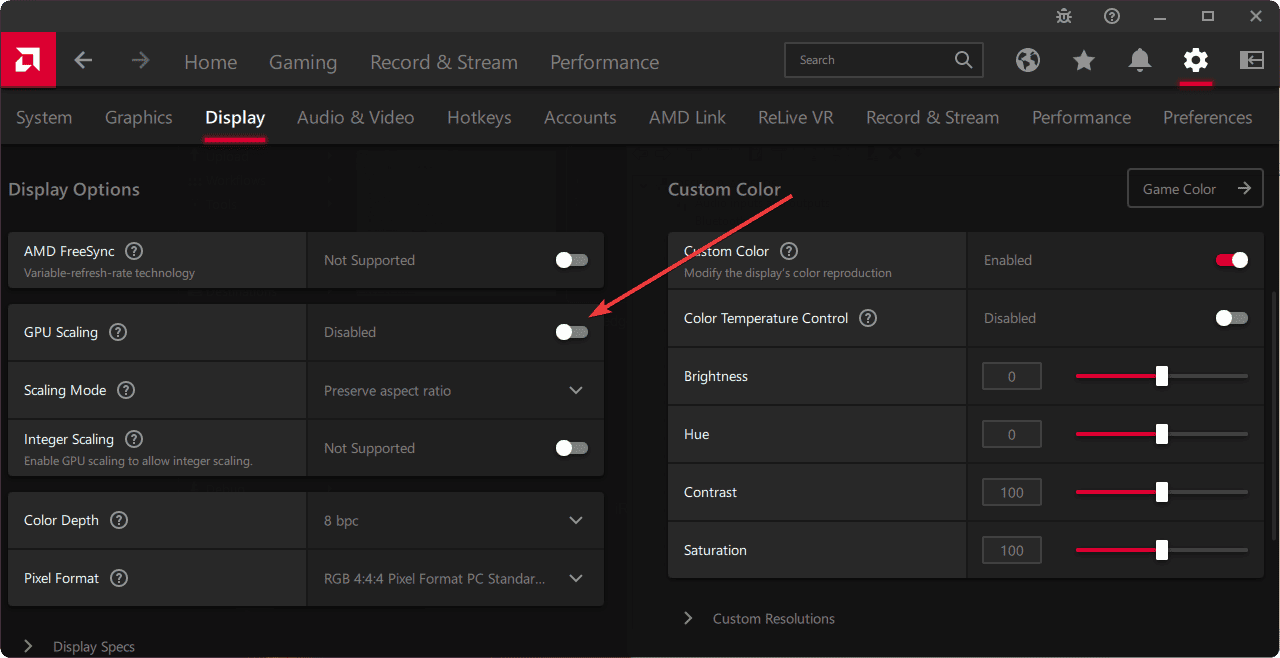Click the search magnifier icon
The height and width of the screenshot is (658, 1280).
click(963, 60)
